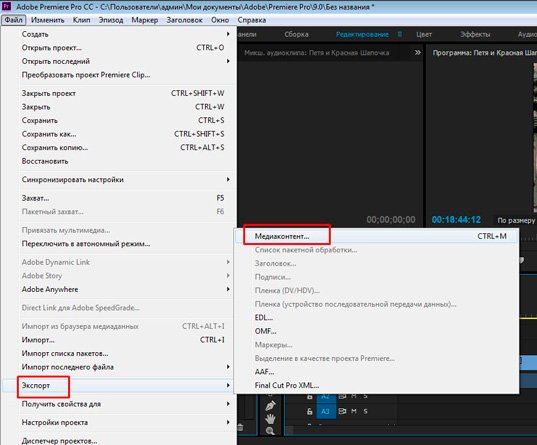This screenshot has width=537, height=445.
Task: Expand the Adobe Anywhere submenu
Action: pos(119,289)
